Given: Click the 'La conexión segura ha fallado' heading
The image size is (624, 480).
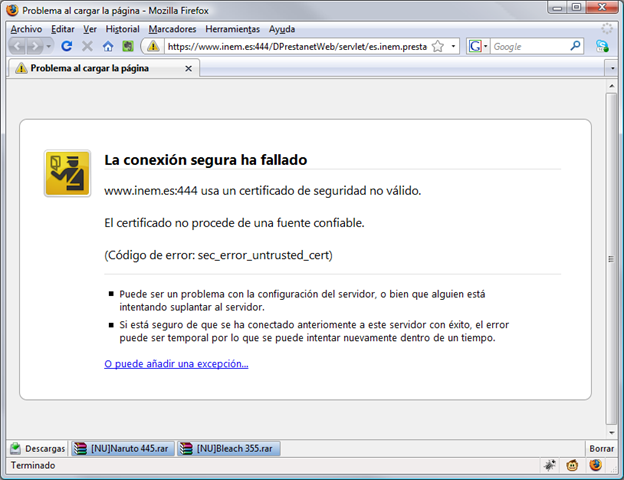Looking at the screenshot, I should point(206,160).
